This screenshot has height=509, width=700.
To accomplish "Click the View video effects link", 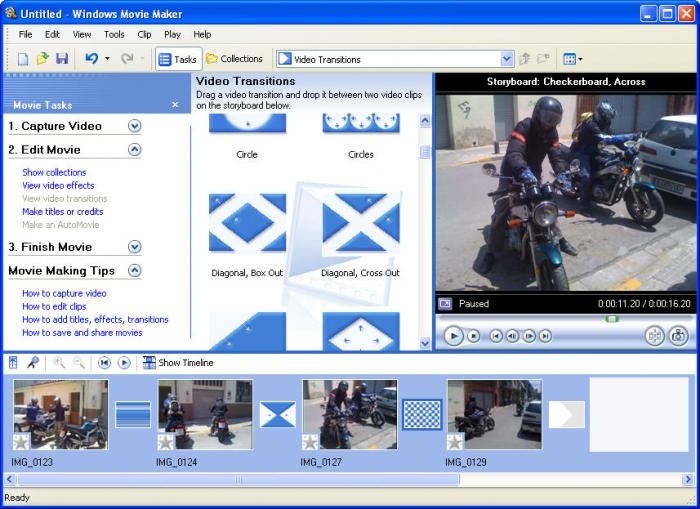I will pyautogui.click(x=58, y=185).
